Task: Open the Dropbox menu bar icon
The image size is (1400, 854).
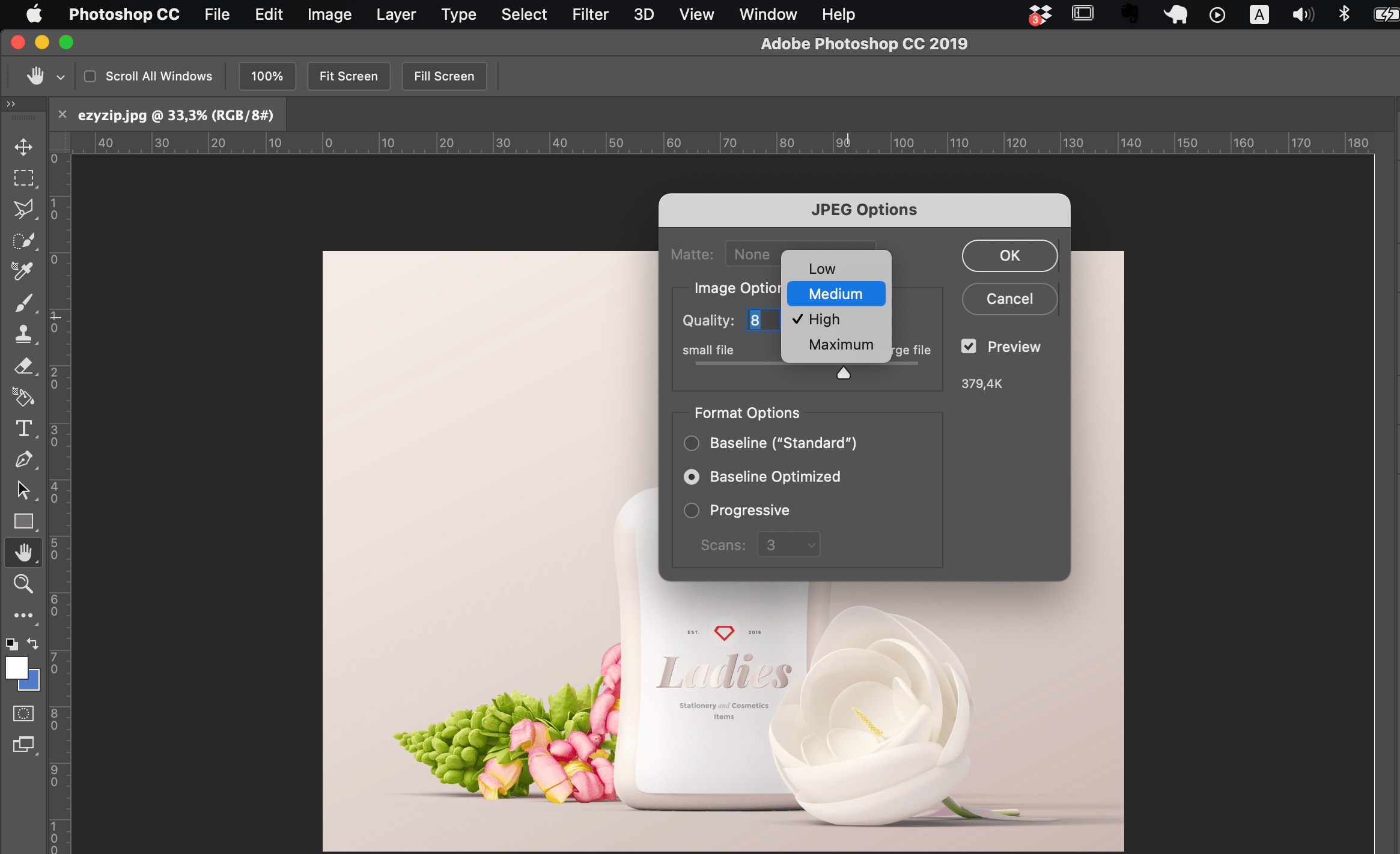Action: (x=1040, y=14)
